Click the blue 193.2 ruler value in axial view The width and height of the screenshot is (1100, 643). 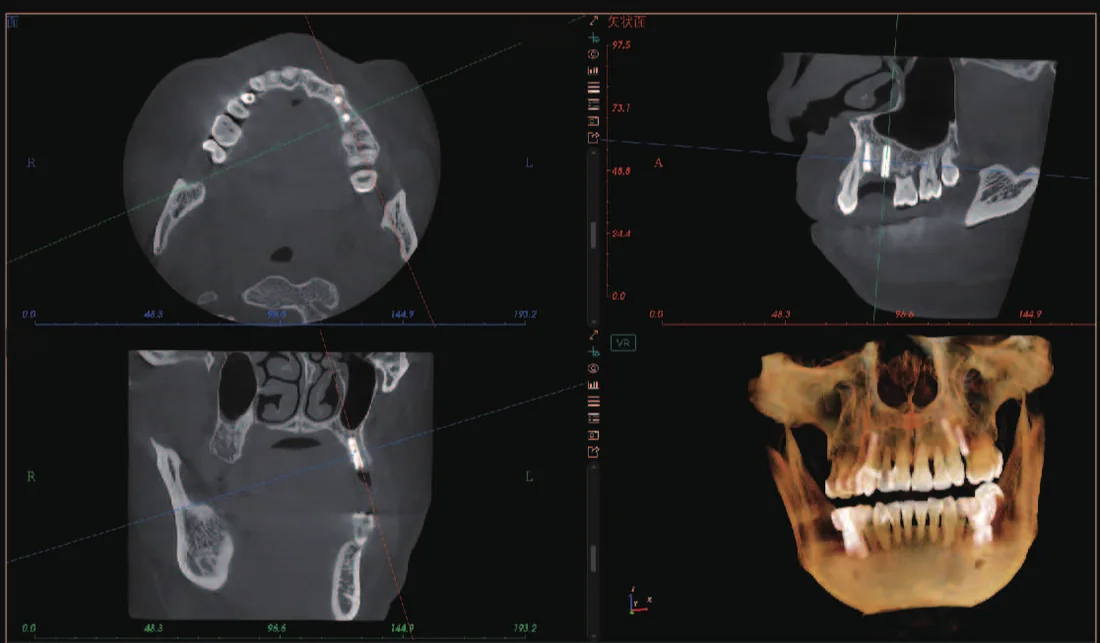pos(525,314)
